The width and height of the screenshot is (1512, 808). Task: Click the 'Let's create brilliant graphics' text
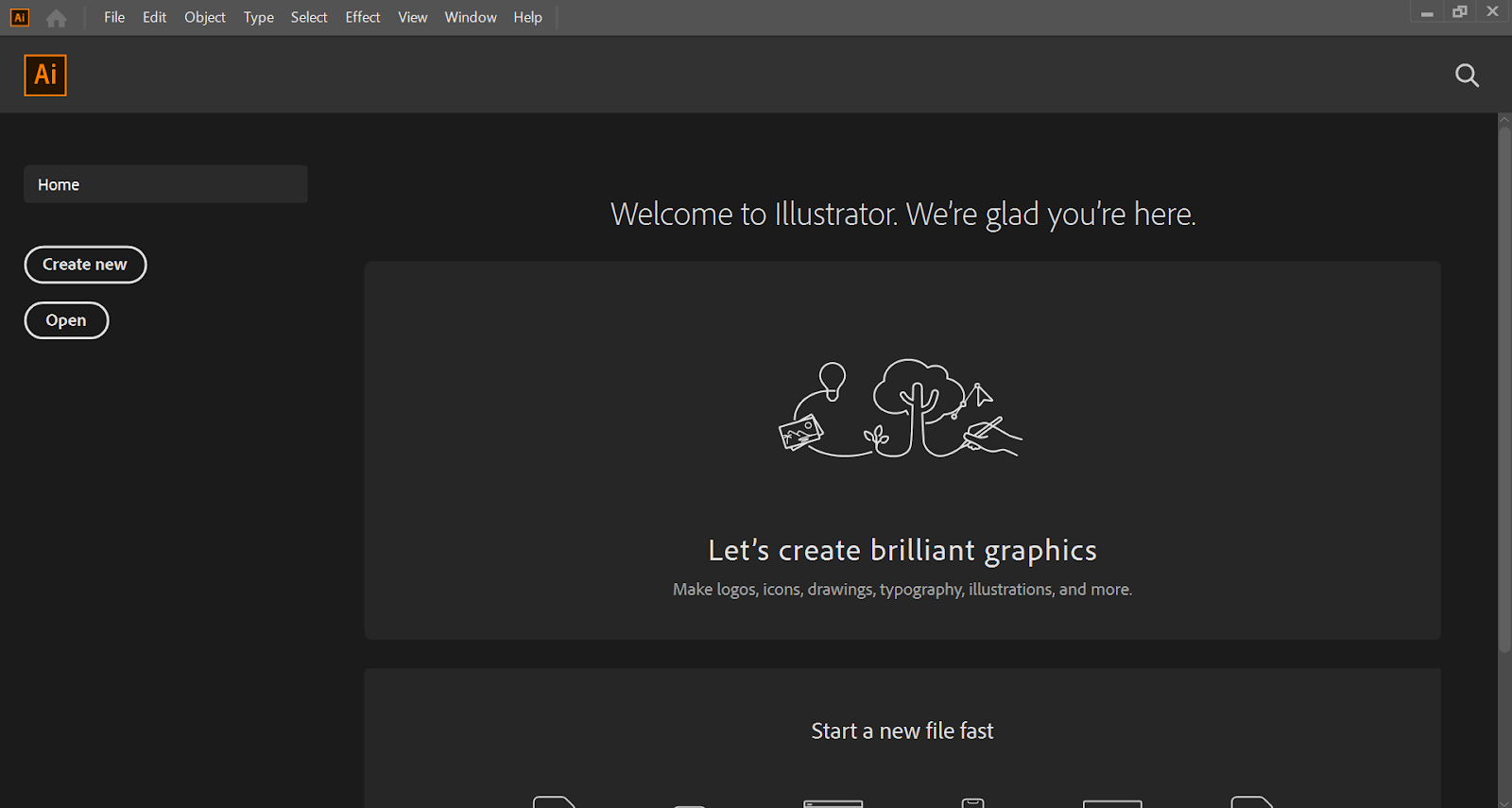(902, 550)
